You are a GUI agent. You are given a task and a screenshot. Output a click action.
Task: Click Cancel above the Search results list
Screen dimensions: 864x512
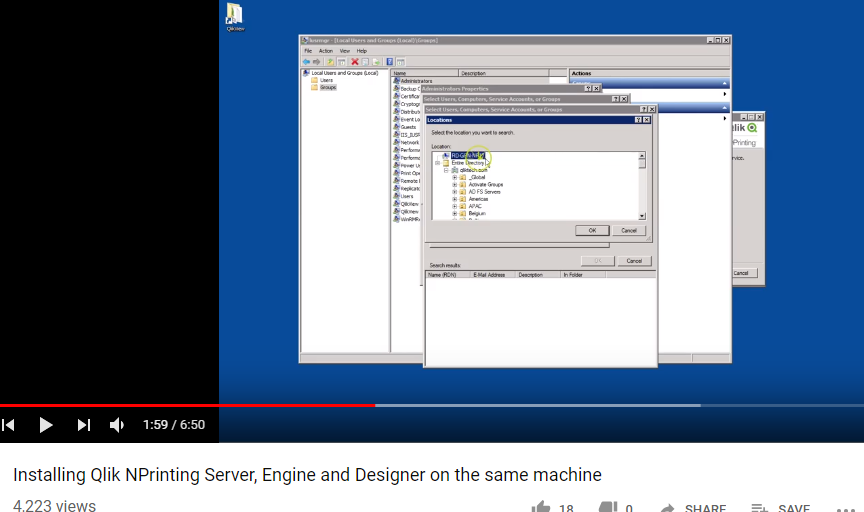coord(634,261)
